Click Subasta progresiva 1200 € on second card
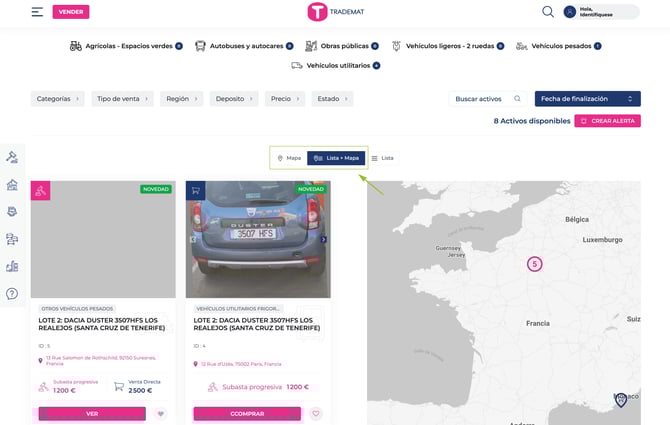The height and width of the screenshot is (425, 670). tap(258, 387)
